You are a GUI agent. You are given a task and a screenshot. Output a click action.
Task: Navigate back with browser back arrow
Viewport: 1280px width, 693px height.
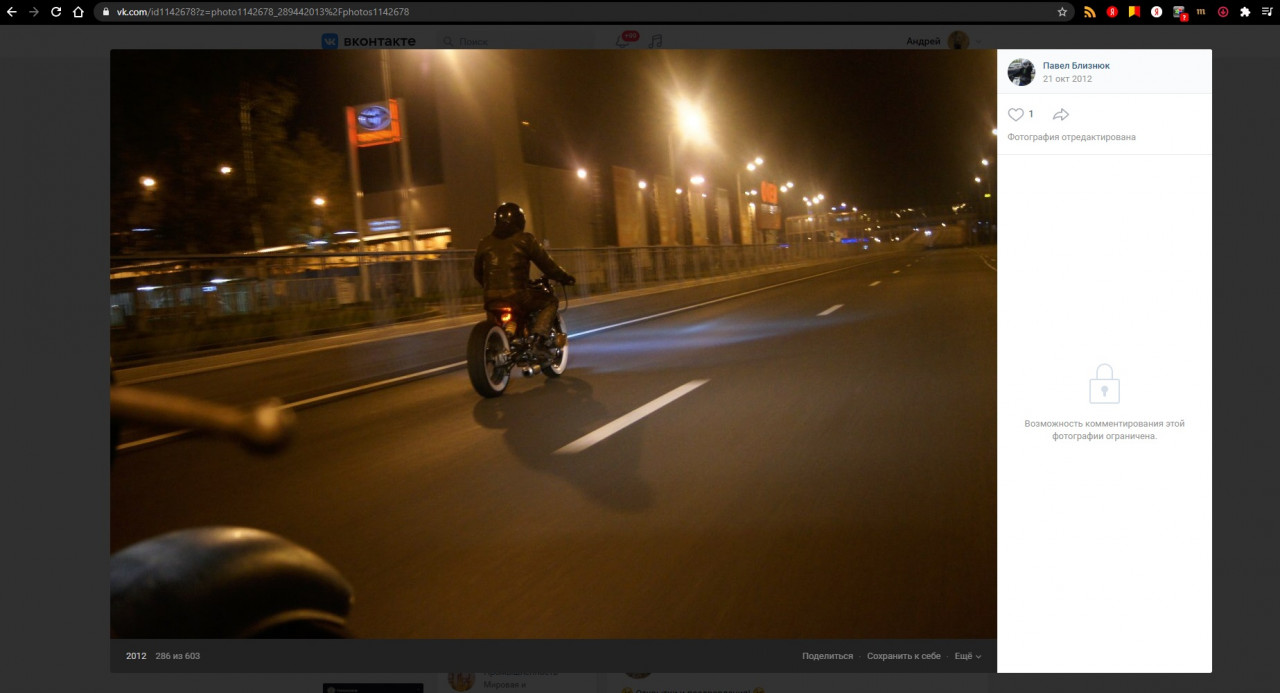[x=11, y=12]
